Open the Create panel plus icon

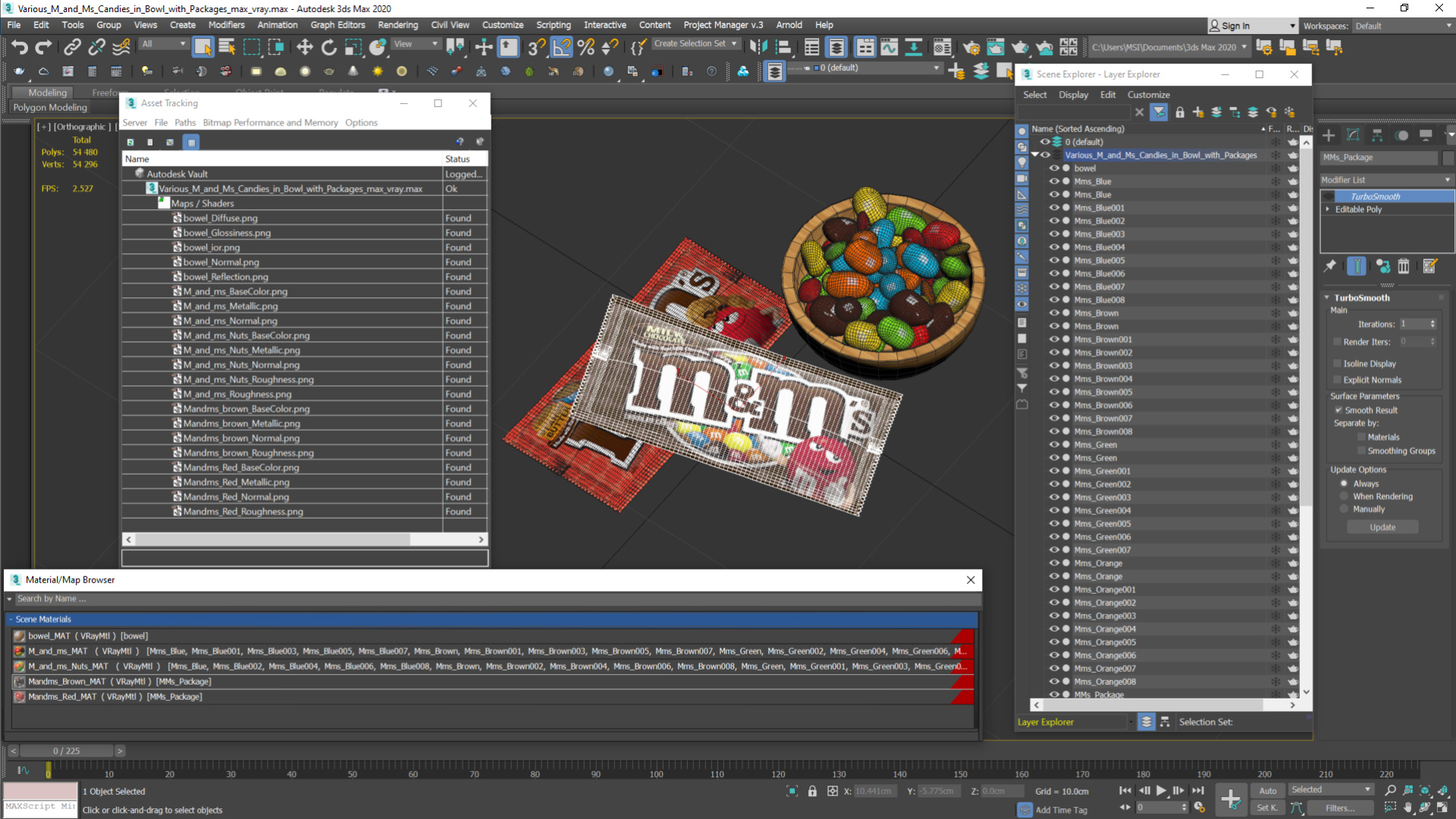click(x=1329, y=135)
